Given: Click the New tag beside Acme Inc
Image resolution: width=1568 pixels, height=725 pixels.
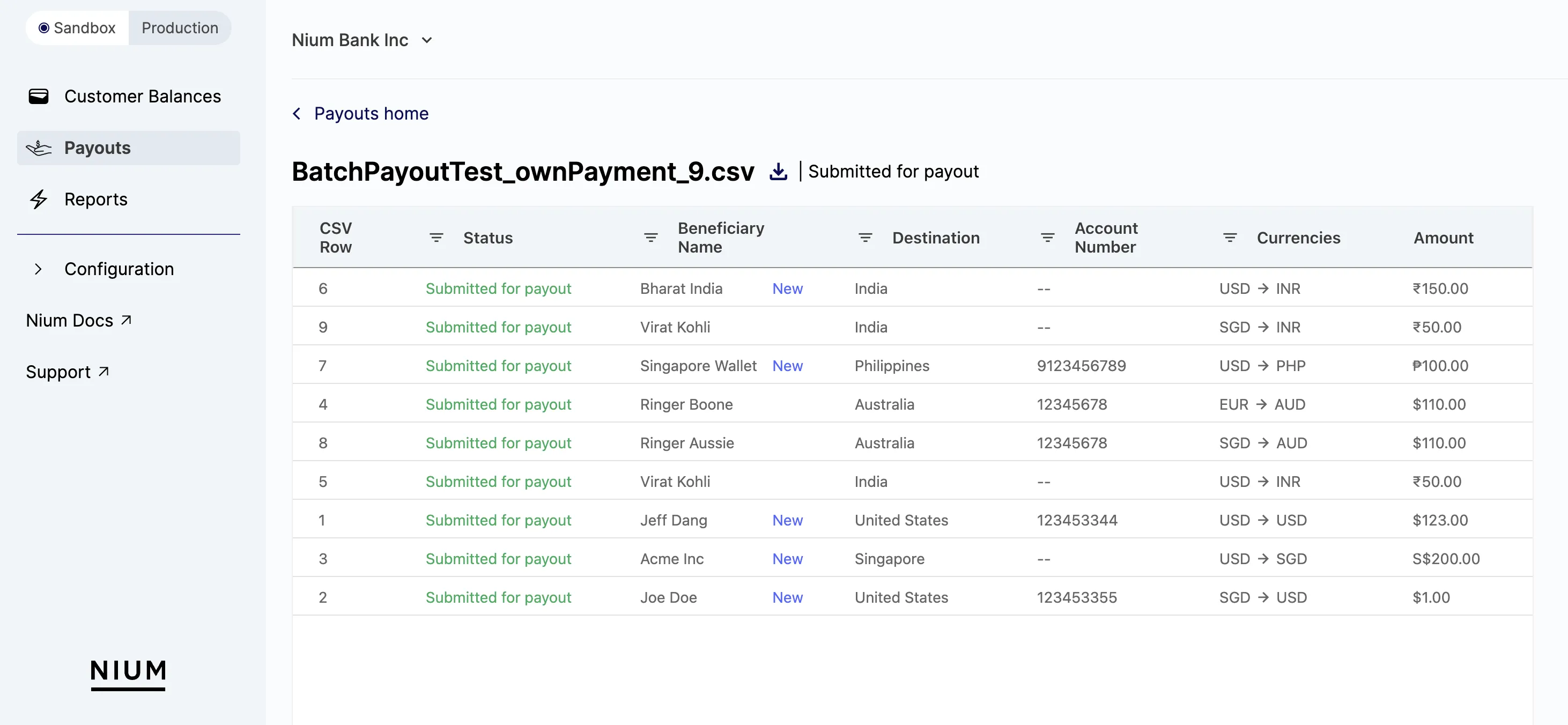Looking at the screenshot, I should pyautogui.click(x=787, y=559).
